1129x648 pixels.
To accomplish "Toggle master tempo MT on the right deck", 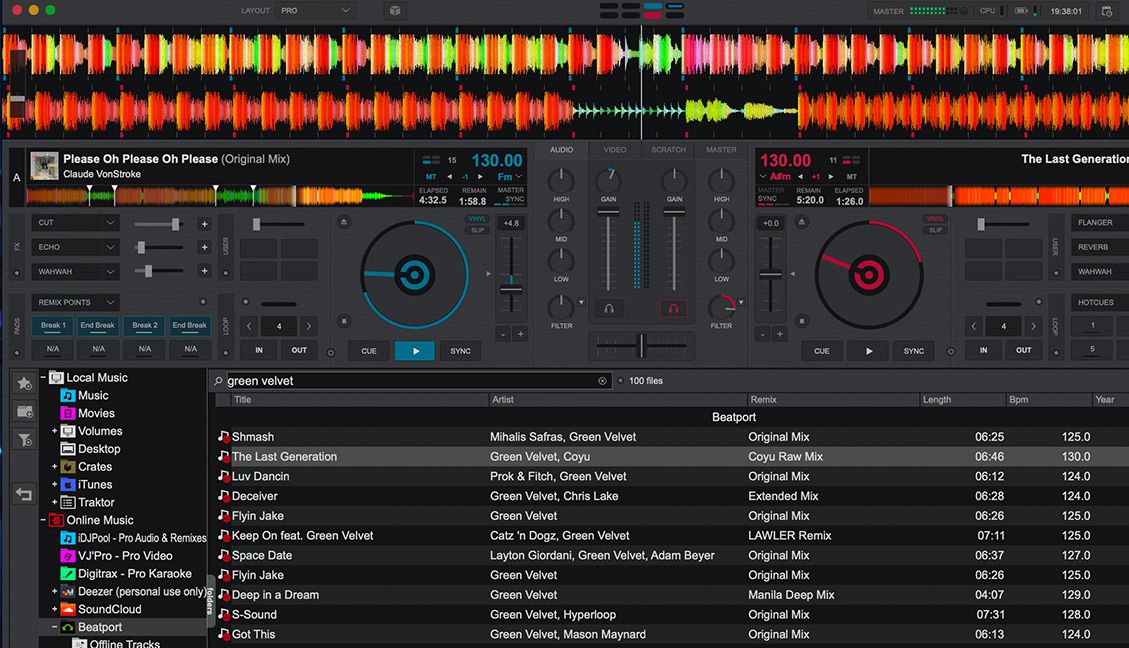I will click(852, 177).
